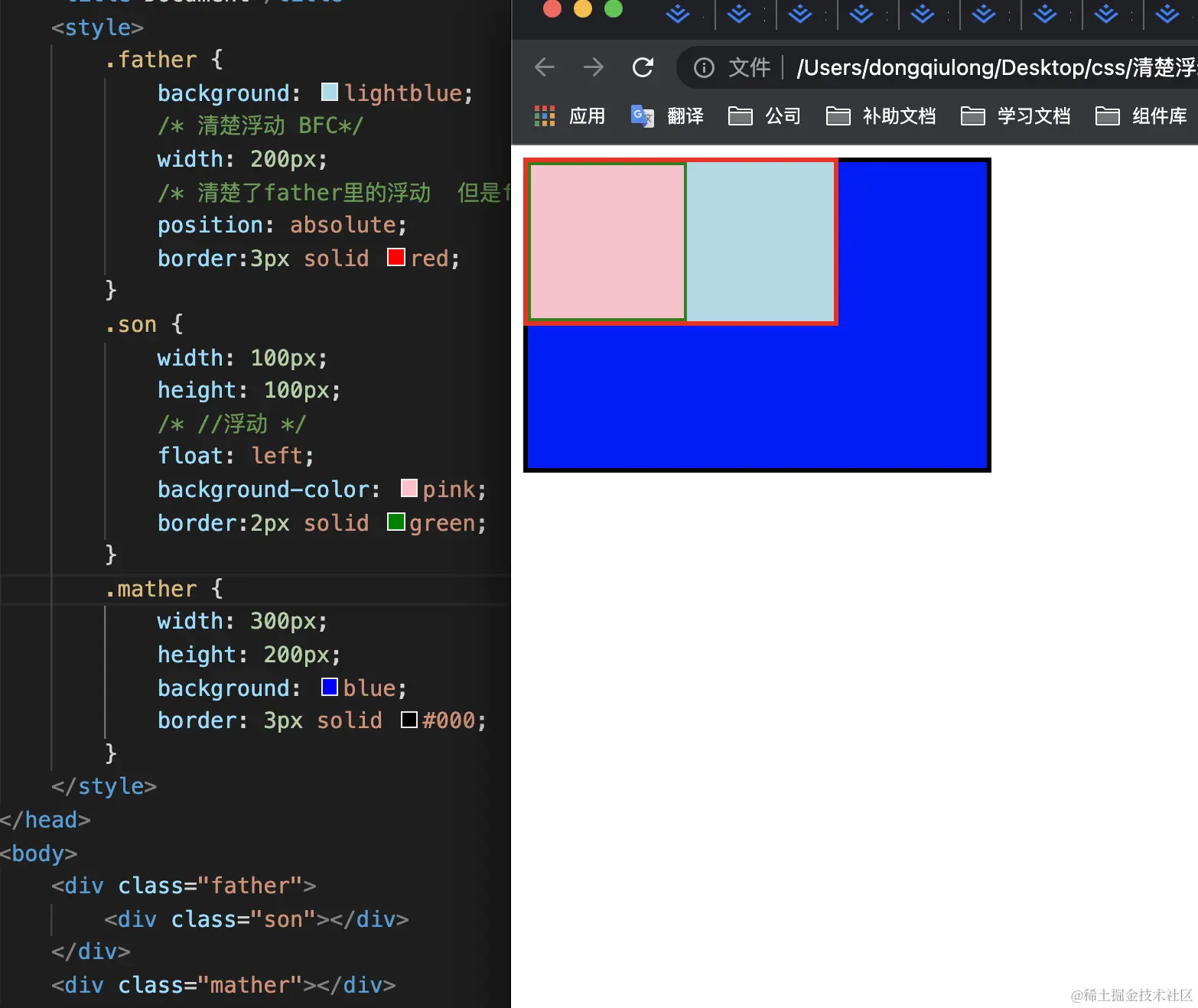Screen dimensions: 1198x1008
Task: Click the '<div class="father">' line
Action: (184, 886)
